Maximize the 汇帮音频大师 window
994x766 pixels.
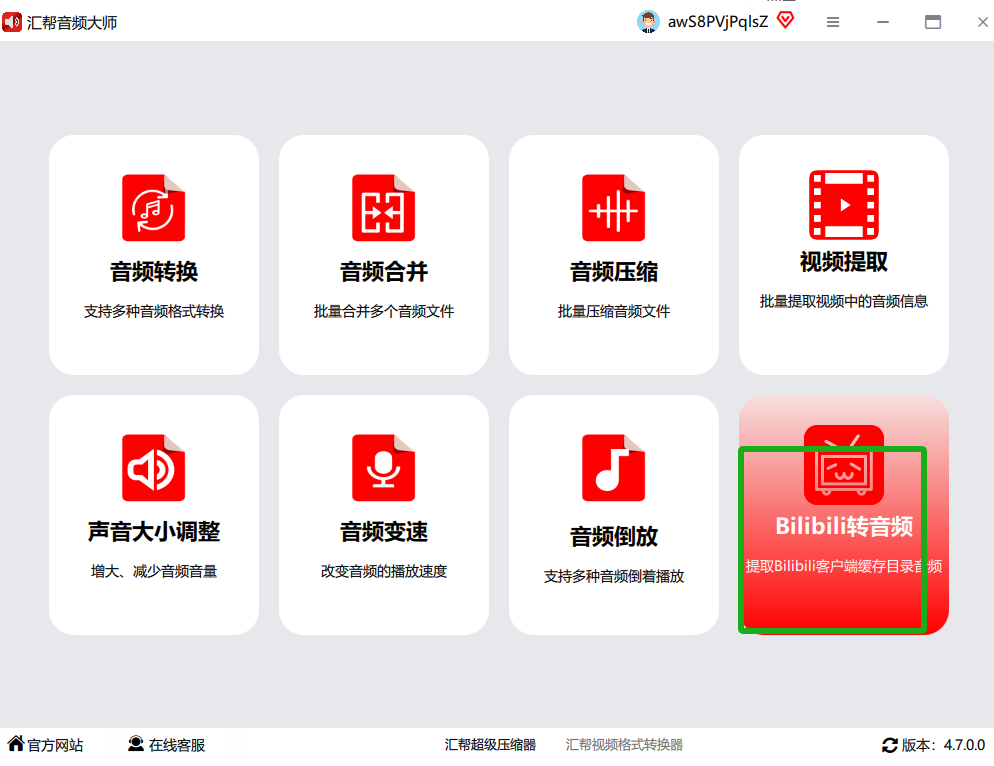[x=933, y=22]
